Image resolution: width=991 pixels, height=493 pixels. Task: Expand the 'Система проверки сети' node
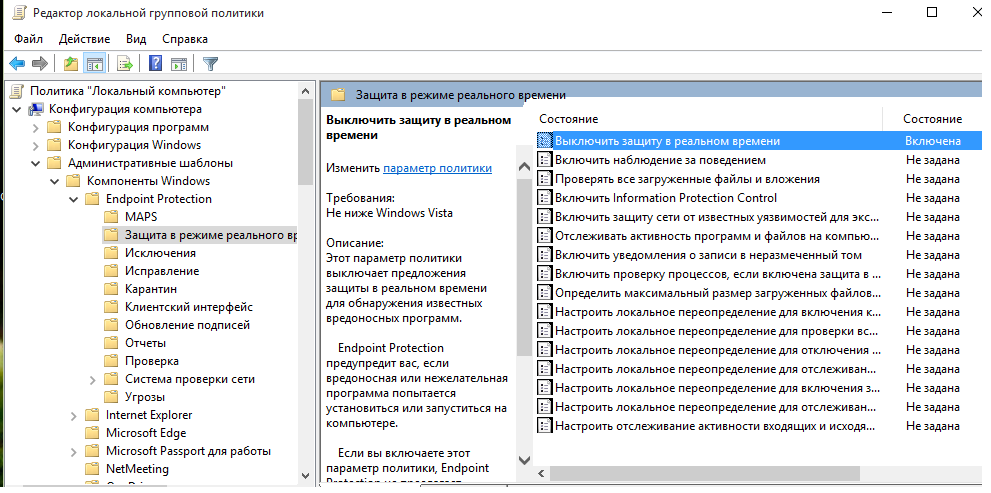point(92,379)
